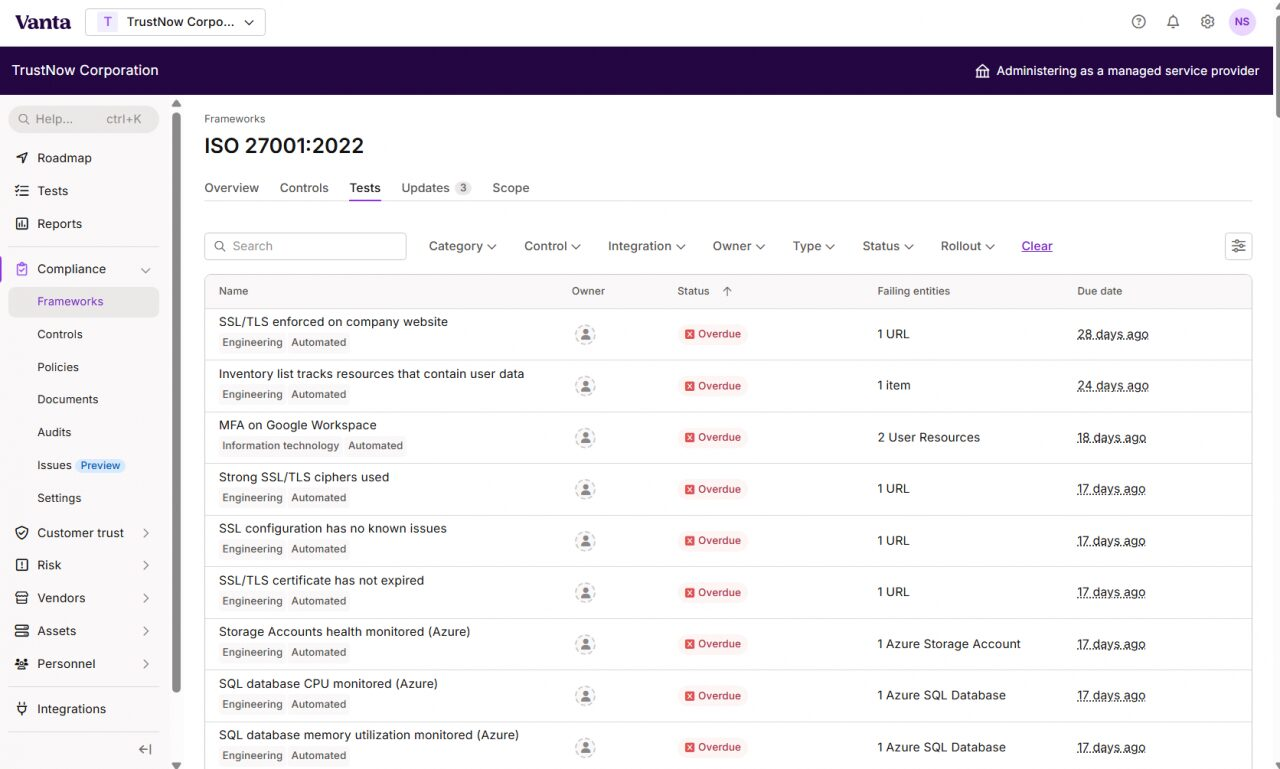This screenshot has width=1280, height=769.
Task: Switch to the Overview tab
Action: [x=231, y=188]
